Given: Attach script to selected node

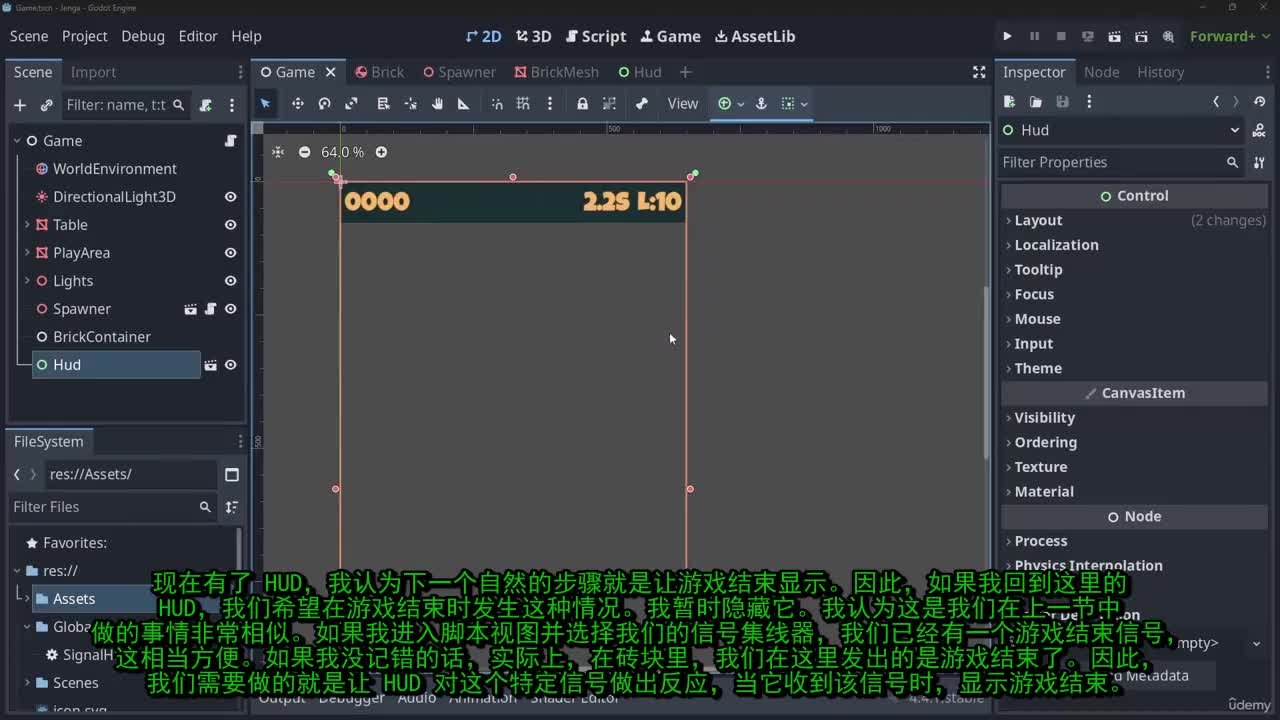Looking at the screenshot, I should 205,105.
